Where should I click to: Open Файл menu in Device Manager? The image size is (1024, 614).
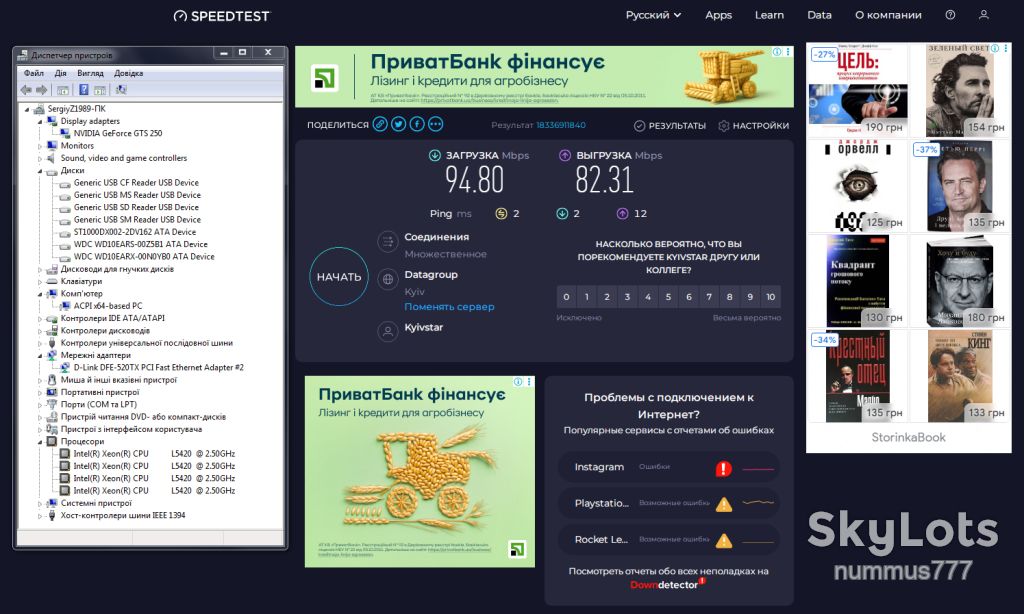[x=34, y=73]
